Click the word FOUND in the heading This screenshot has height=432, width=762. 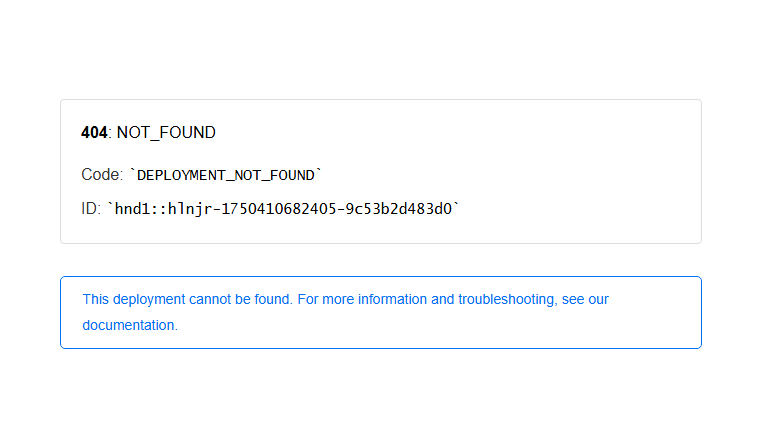tap(187, 132)
